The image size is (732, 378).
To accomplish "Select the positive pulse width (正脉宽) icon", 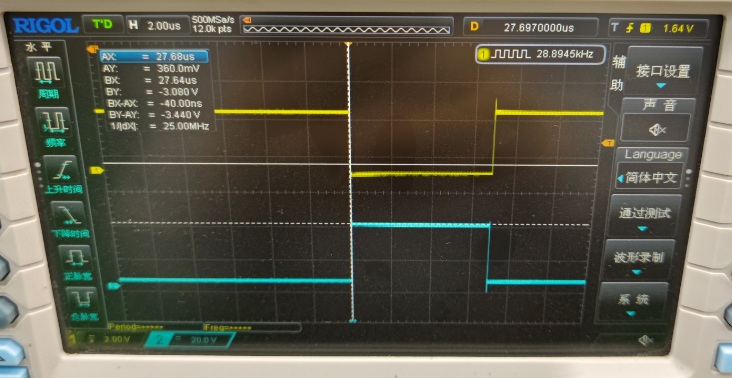I will tap(75, 263).
